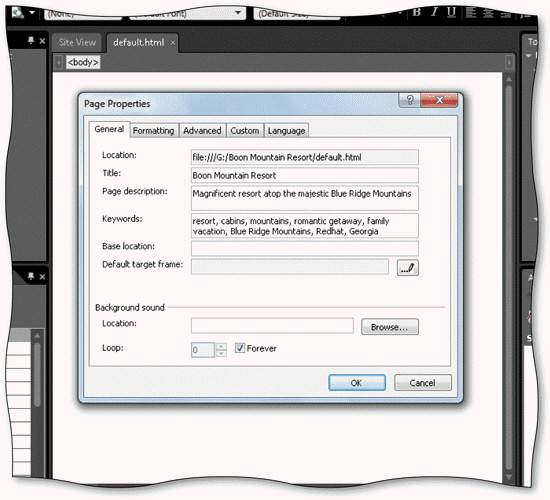Toggle the Forever loop checkbox
Screen dimensions: 550x500
coord(240,348)
